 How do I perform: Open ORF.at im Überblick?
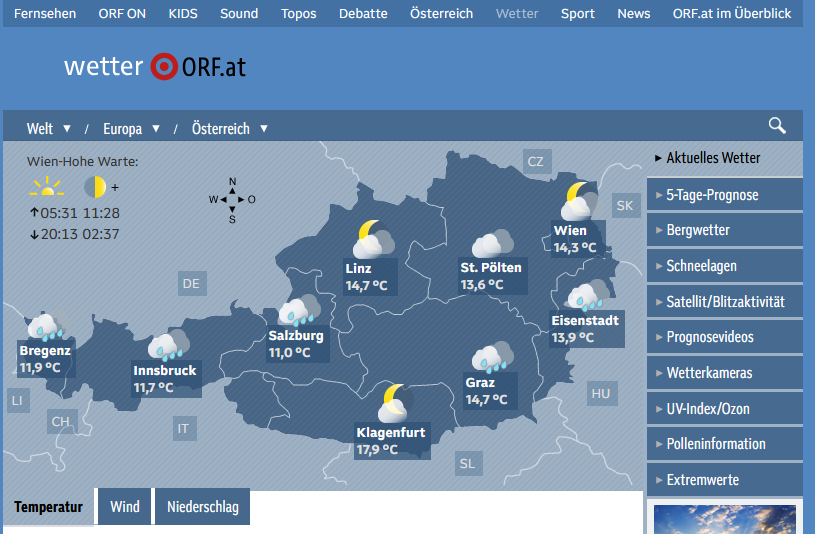click(x=732, y=14)
